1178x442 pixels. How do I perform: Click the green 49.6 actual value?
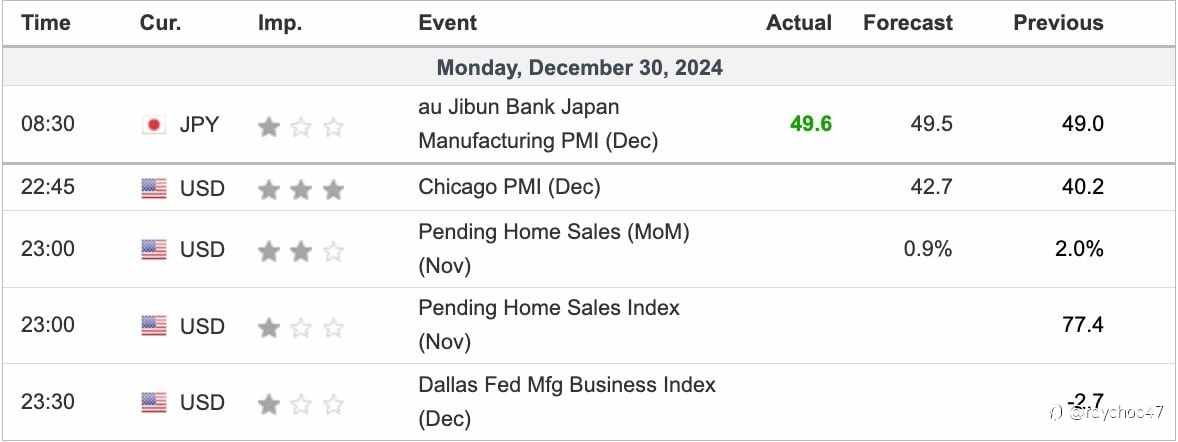click(x=810, y=124)
